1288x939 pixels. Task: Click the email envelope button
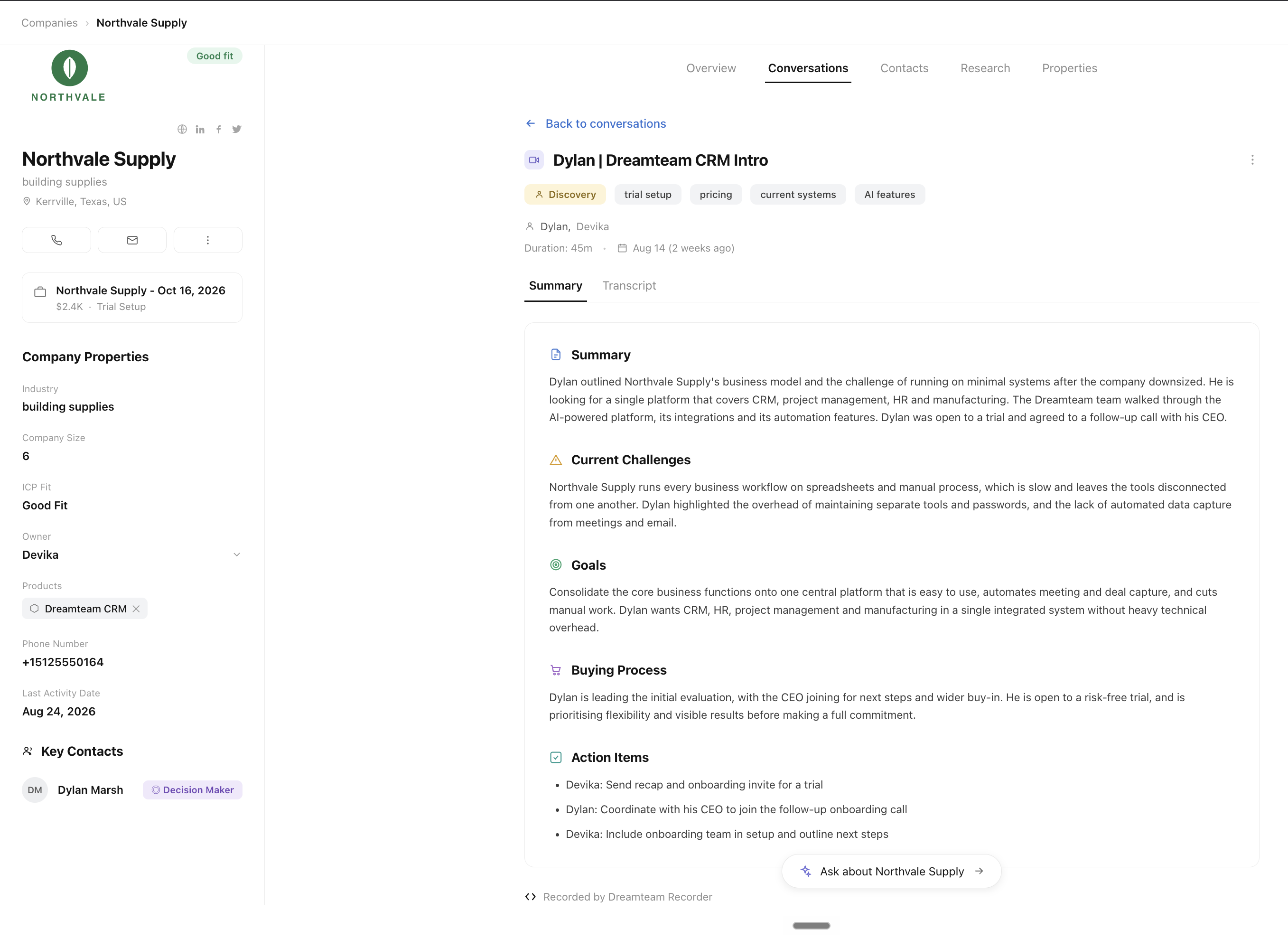132,240
